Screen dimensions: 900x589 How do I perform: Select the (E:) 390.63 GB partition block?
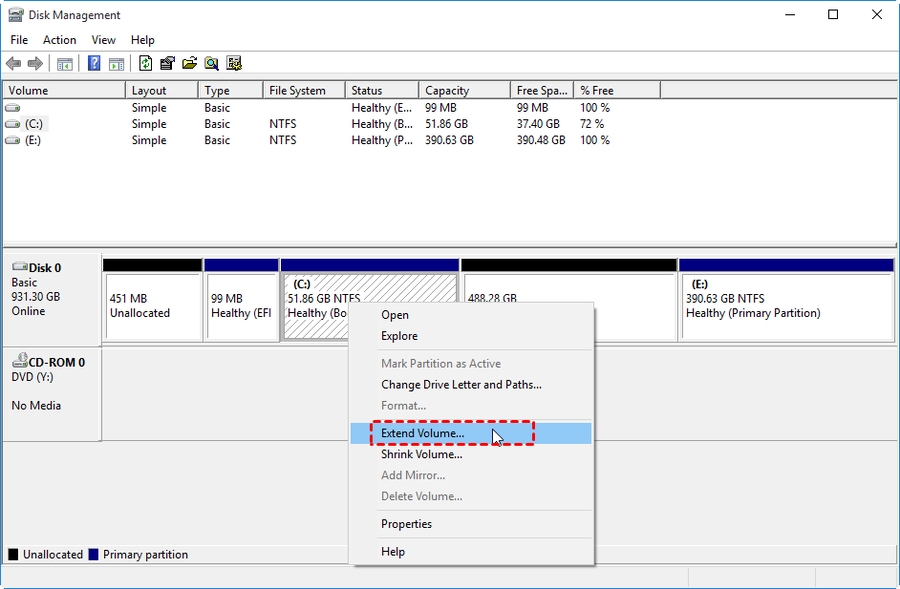pos(785,305)
